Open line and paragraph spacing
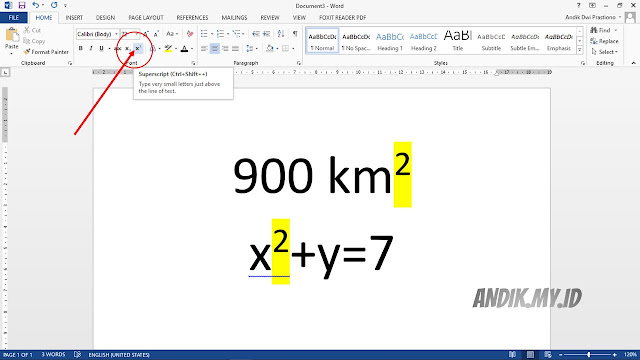This screenshot has height=360, width=640. click(250, 49)
